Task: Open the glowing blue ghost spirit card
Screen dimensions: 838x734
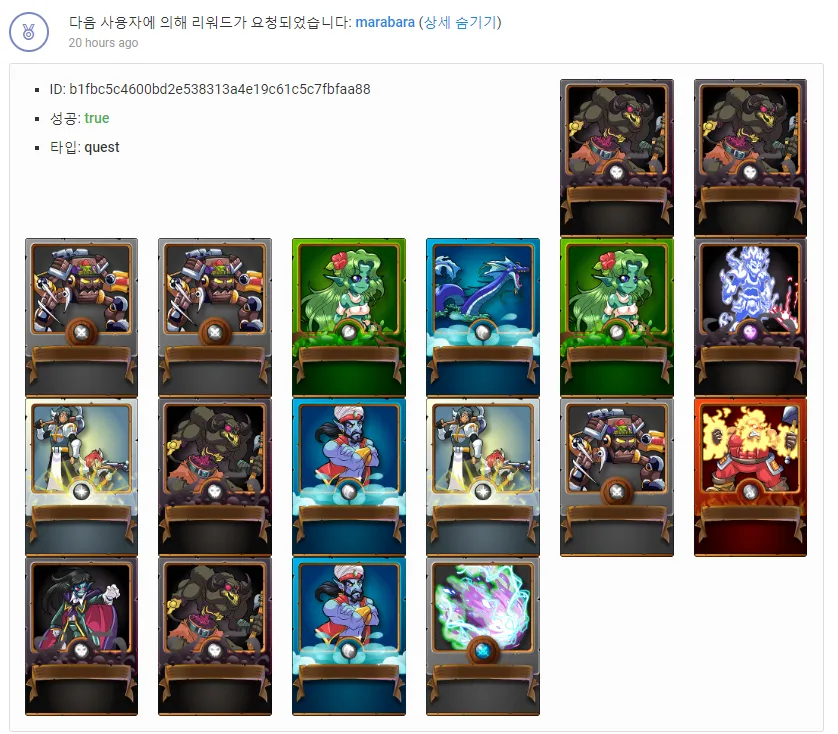Action: tap(750, 317)
